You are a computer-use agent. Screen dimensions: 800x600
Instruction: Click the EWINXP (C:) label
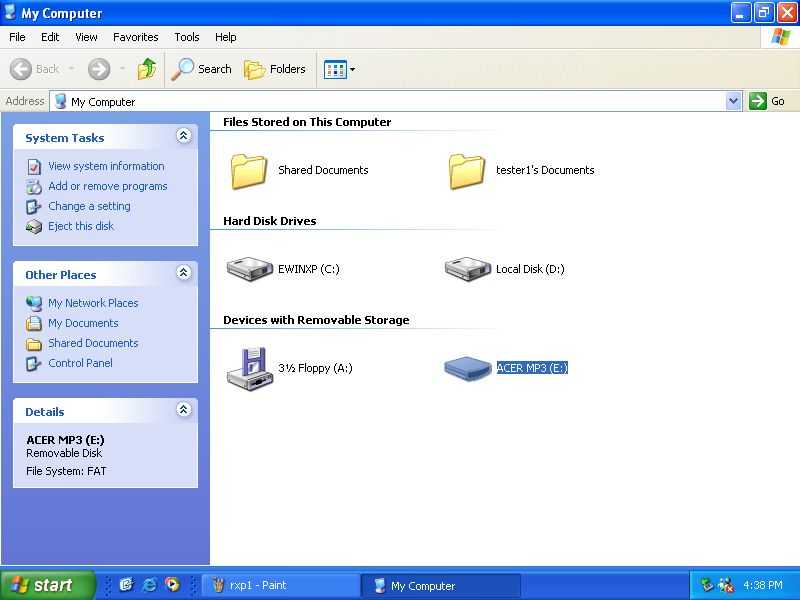309,269
